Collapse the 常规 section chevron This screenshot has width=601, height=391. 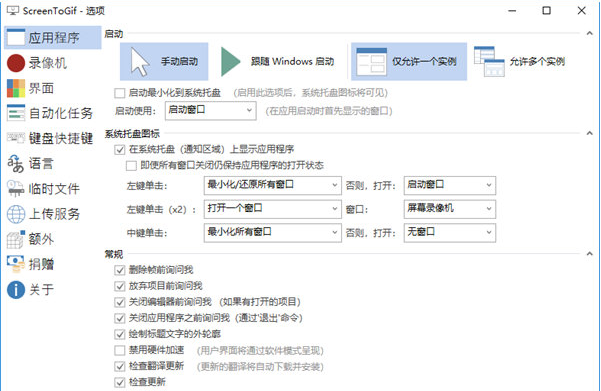click(x=590, y=253)
